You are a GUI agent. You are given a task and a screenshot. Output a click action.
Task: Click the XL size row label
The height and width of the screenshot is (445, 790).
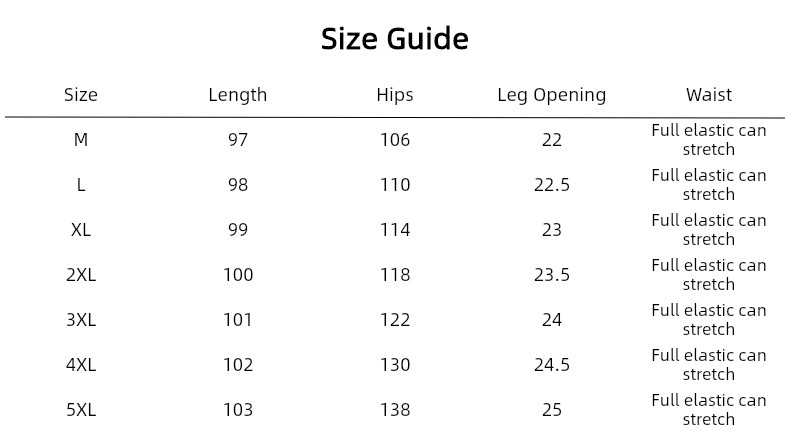click(81, 230)
